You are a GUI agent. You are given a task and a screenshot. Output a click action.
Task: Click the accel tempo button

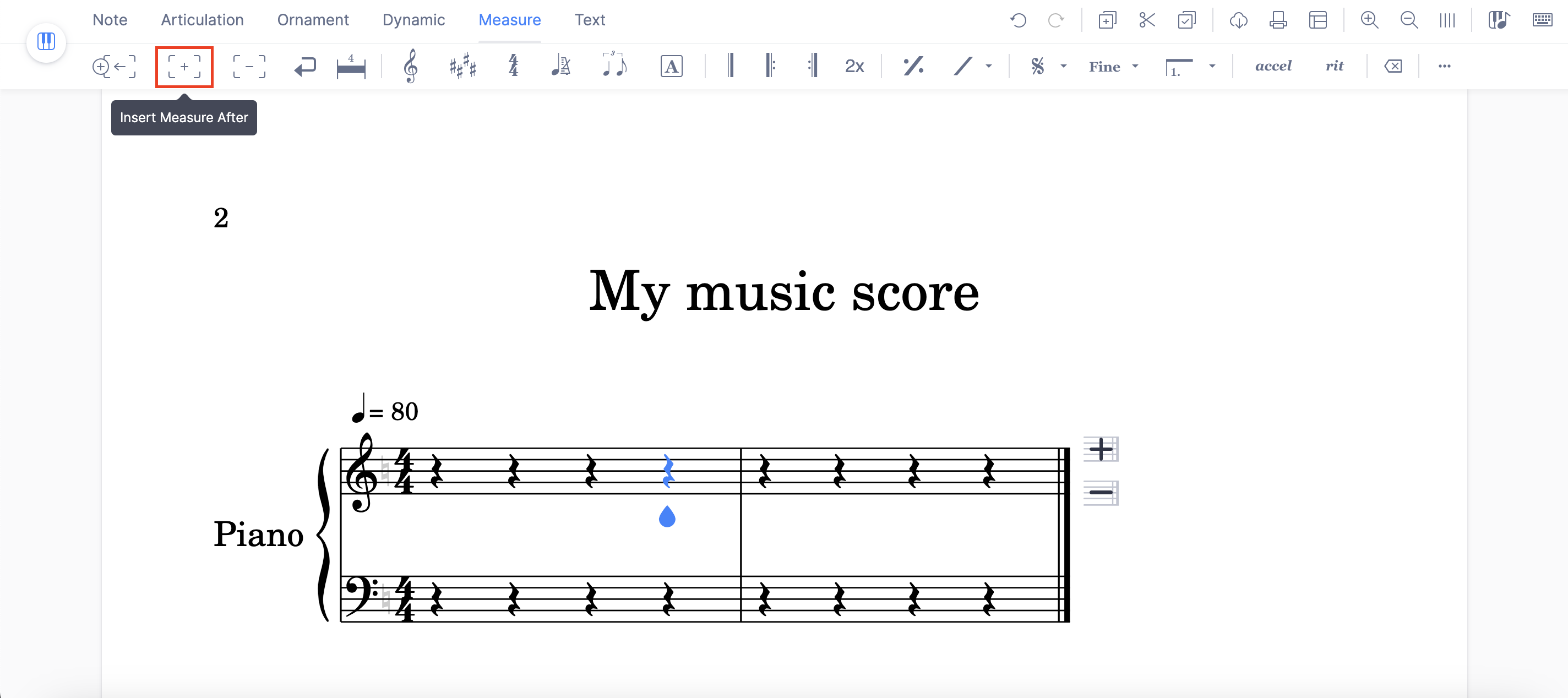[x=1273, y=66]
